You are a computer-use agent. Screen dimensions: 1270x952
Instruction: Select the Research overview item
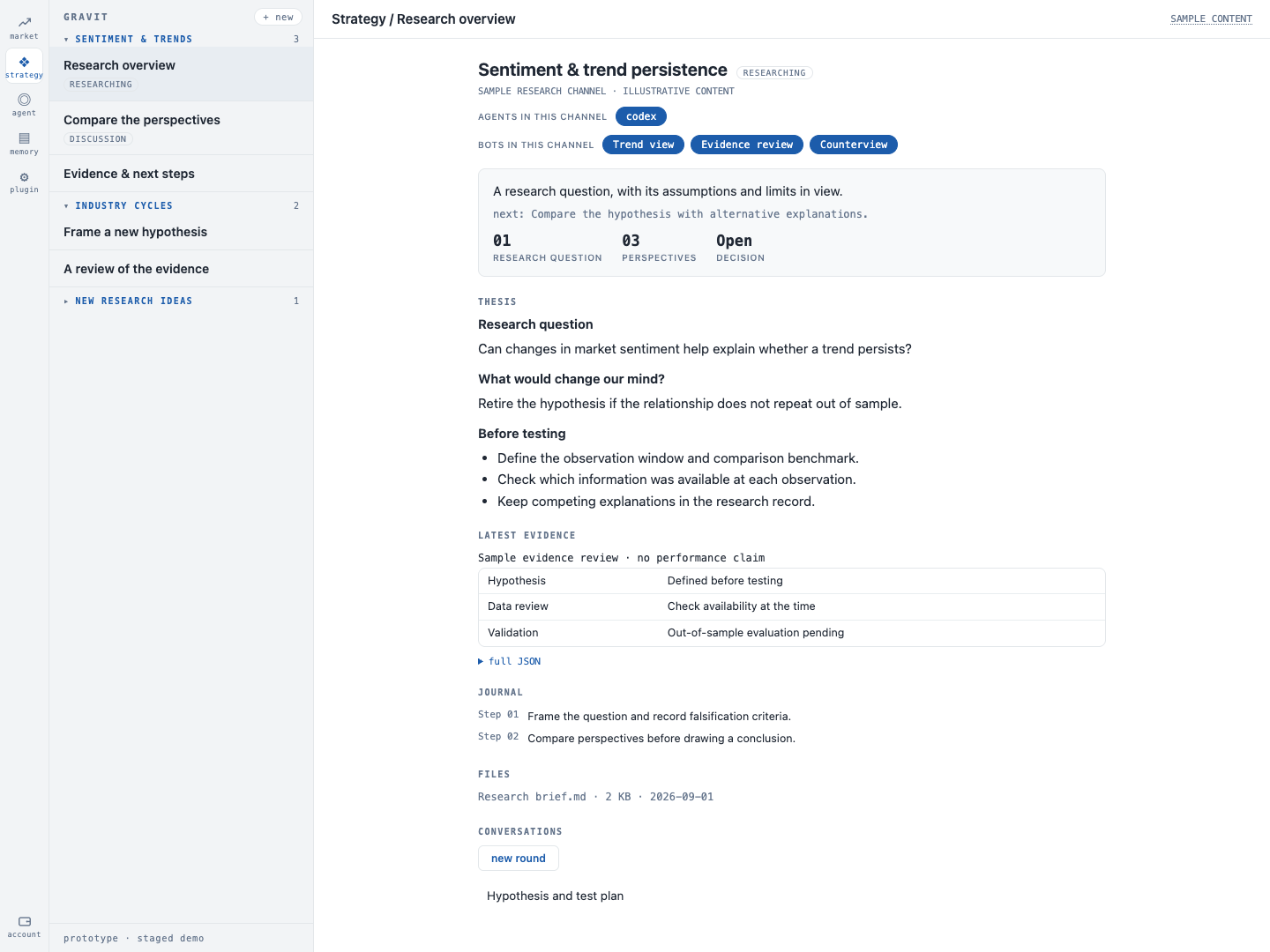[x=181, y=74]
